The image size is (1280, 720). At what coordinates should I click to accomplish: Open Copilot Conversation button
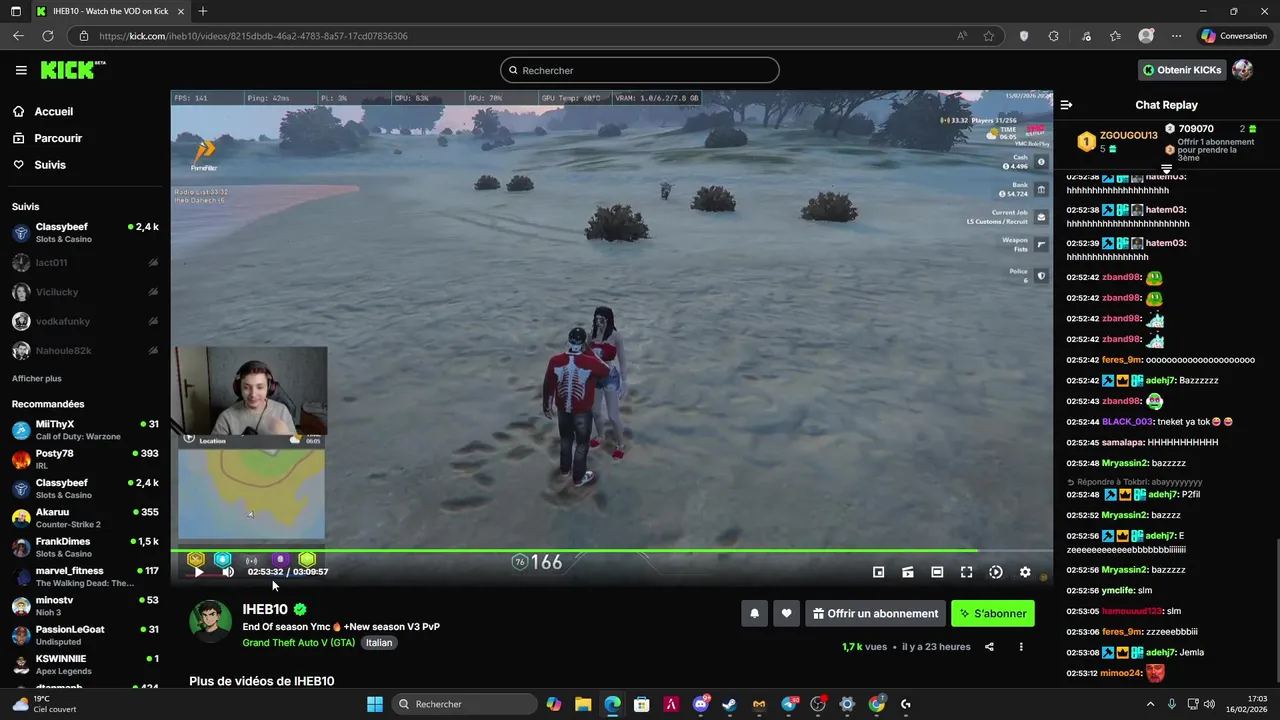click(1235, 36)
